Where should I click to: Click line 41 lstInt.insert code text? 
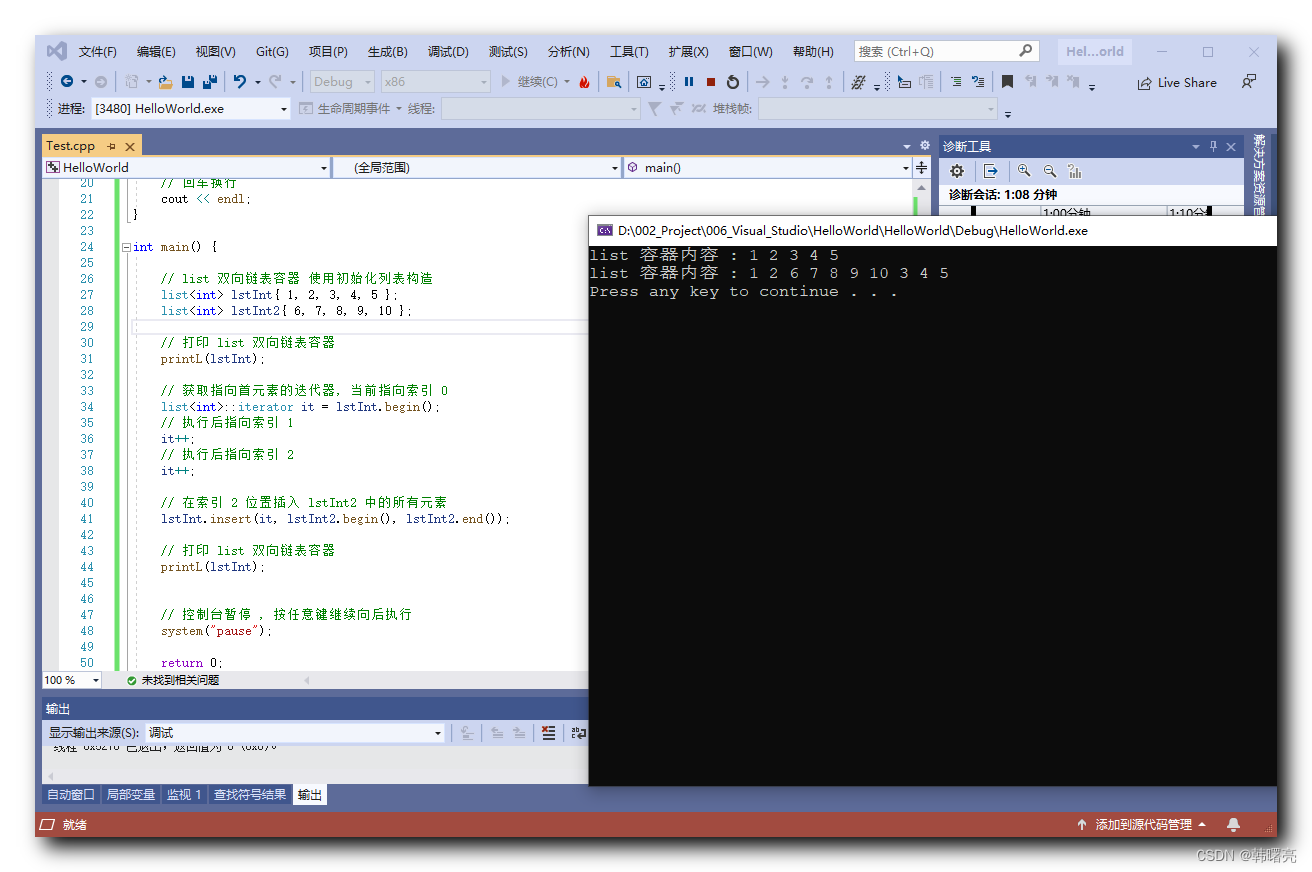pos(335,519)
